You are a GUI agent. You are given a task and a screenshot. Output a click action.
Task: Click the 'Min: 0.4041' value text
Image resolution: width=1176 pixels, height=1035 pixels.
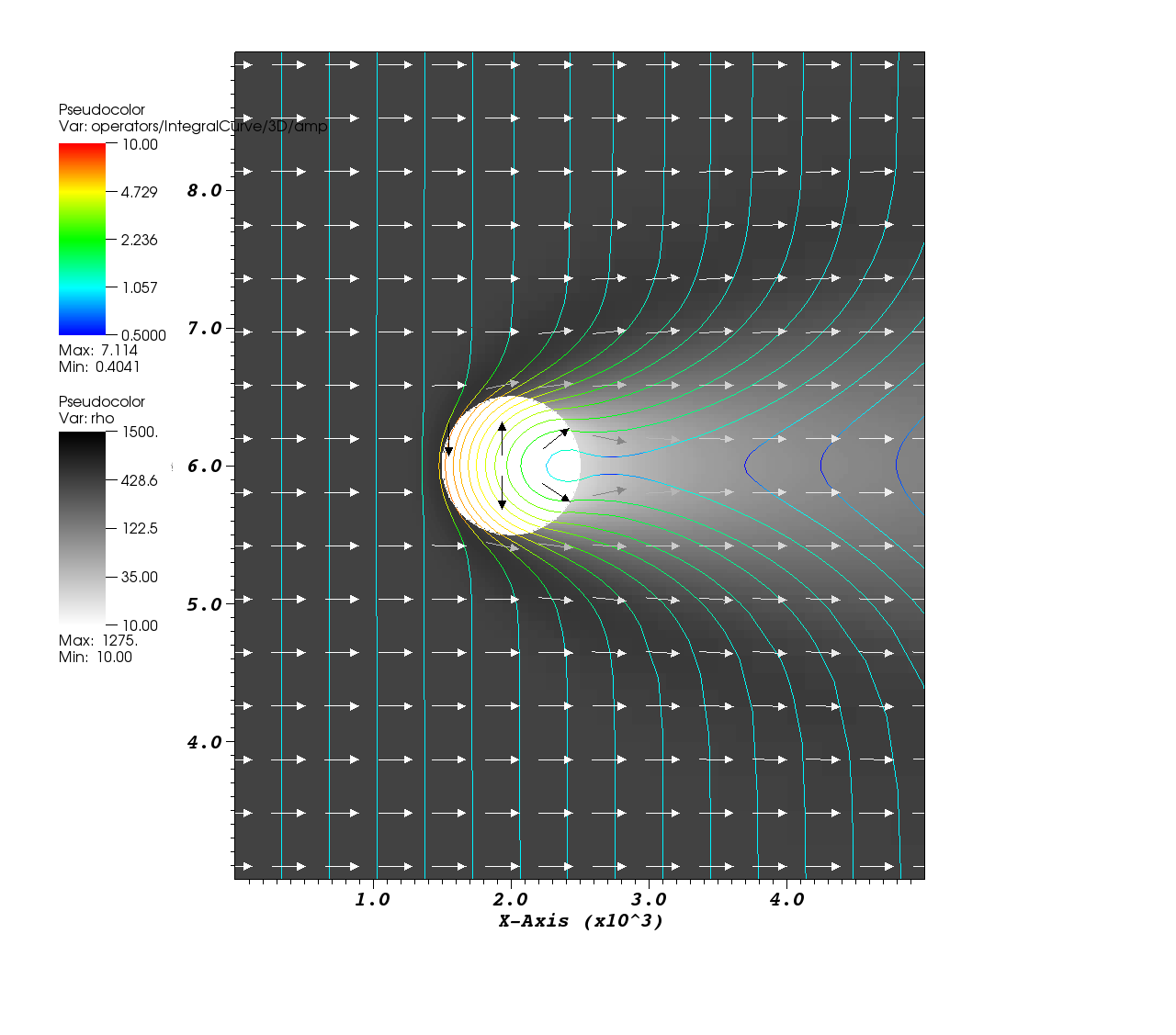click(x=99, y=366)
